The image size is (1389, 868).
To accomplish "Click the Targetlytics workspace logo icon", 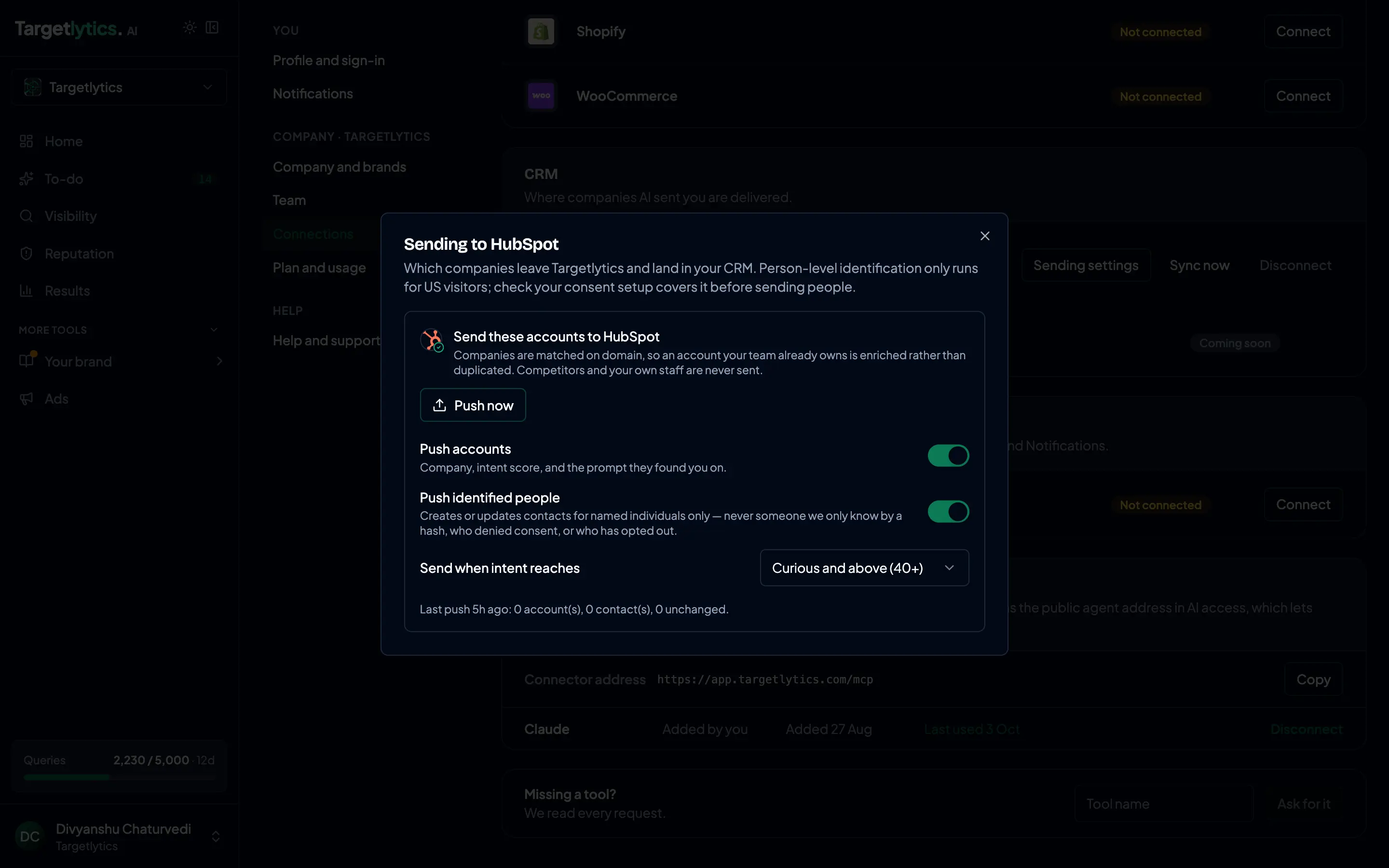I will tap(33, 87).
